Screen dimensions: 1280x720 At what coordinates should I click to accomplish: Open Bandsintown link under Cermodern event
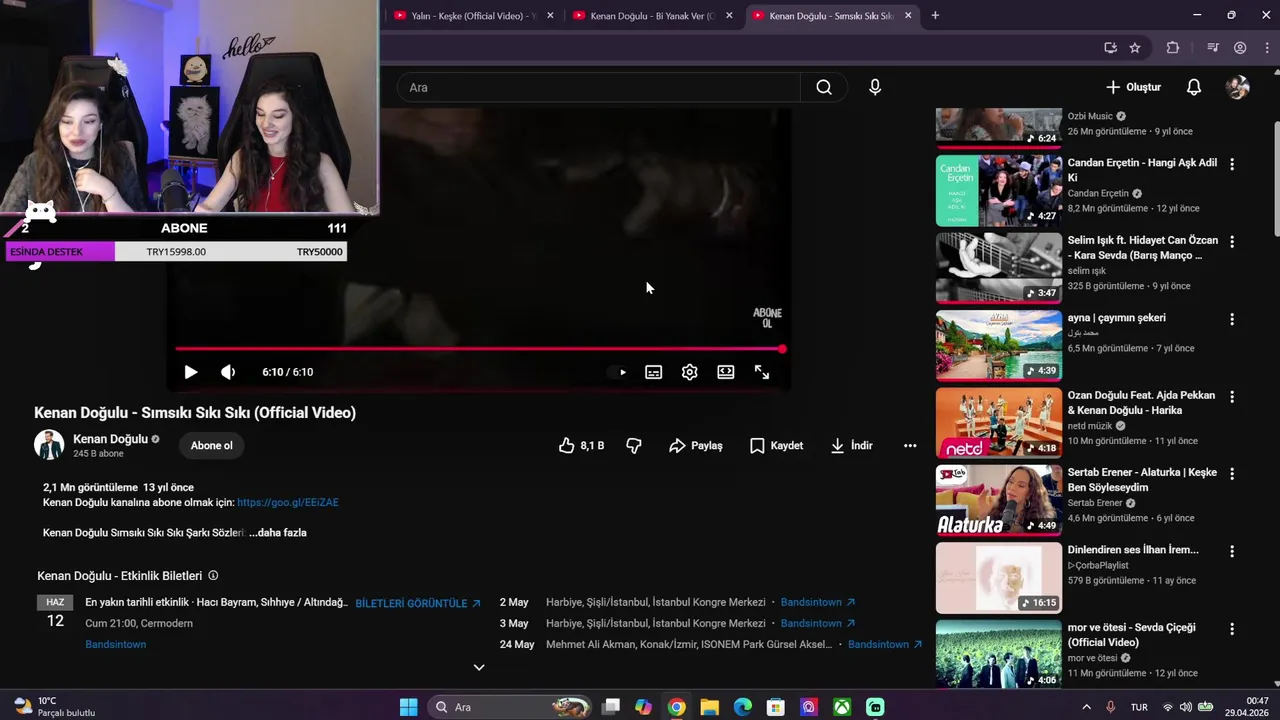115,644
